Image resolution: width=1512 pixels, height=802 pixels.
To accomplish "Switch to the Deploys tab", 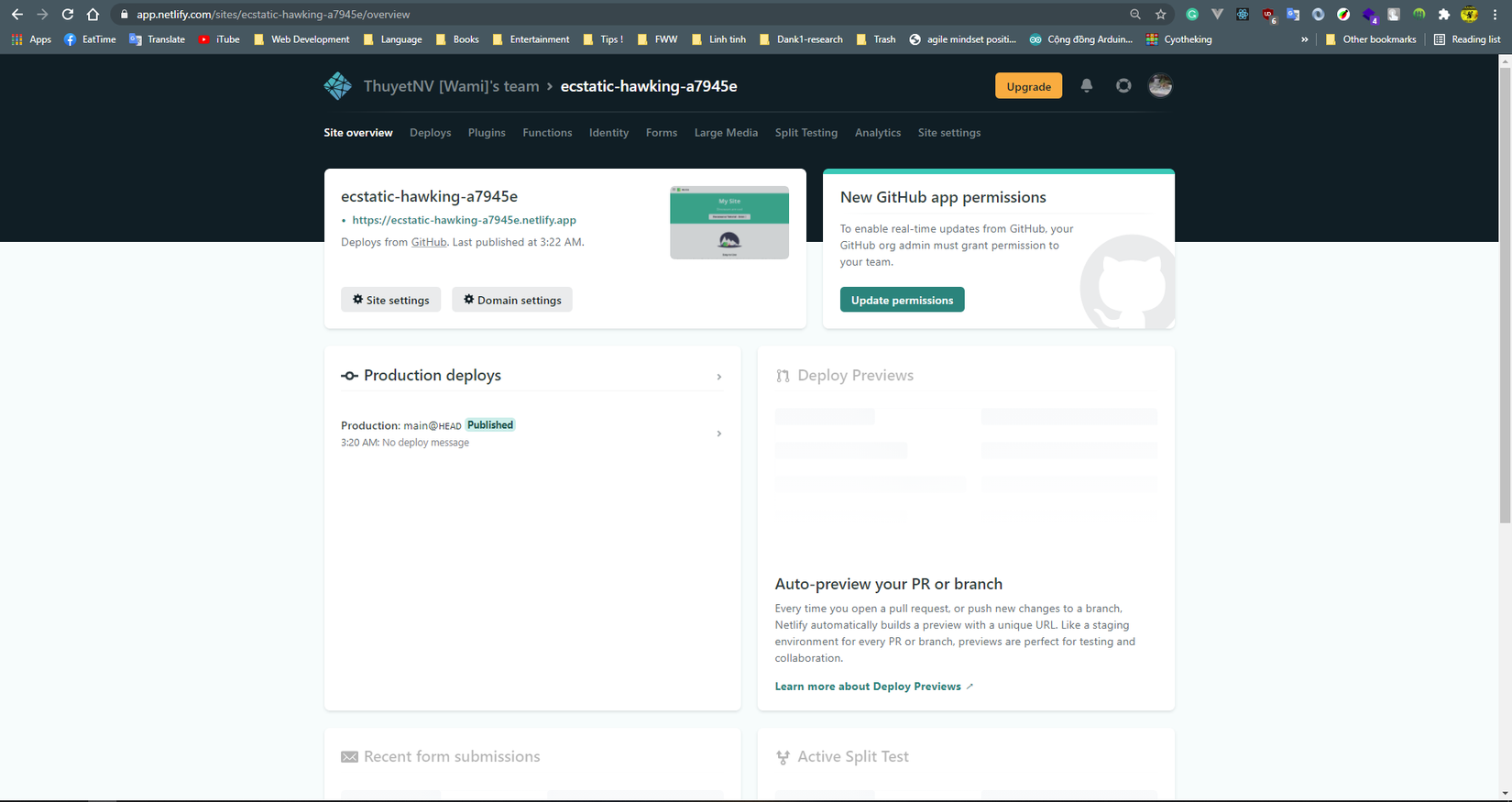I will [x=431, y=133].
